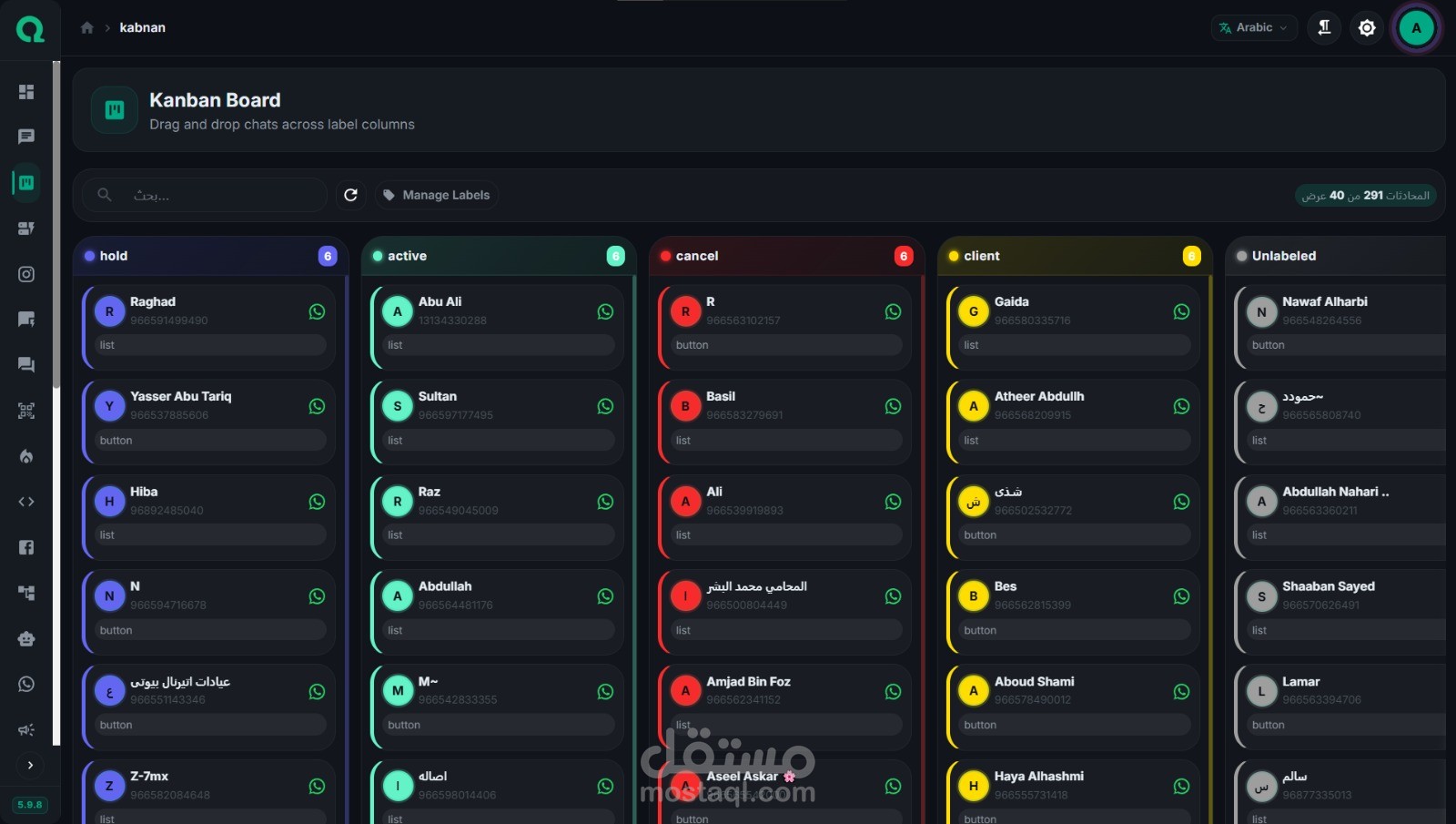Click the button tag on M~ card
This screenshot has width=1456, height=824.
(498, 725)
